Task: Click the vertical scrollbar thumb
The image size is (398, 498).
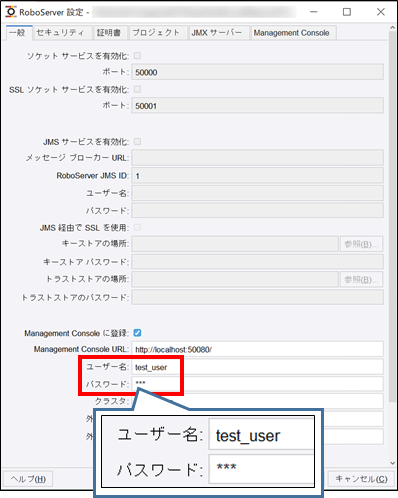Action: pyautogui.click(x=393, y=217)
